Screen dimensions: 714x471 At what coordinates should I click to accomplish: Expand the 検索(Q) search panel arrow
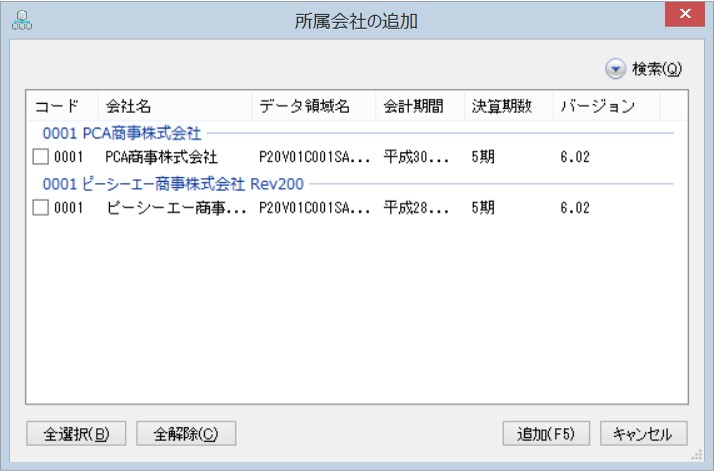[615, 69]
